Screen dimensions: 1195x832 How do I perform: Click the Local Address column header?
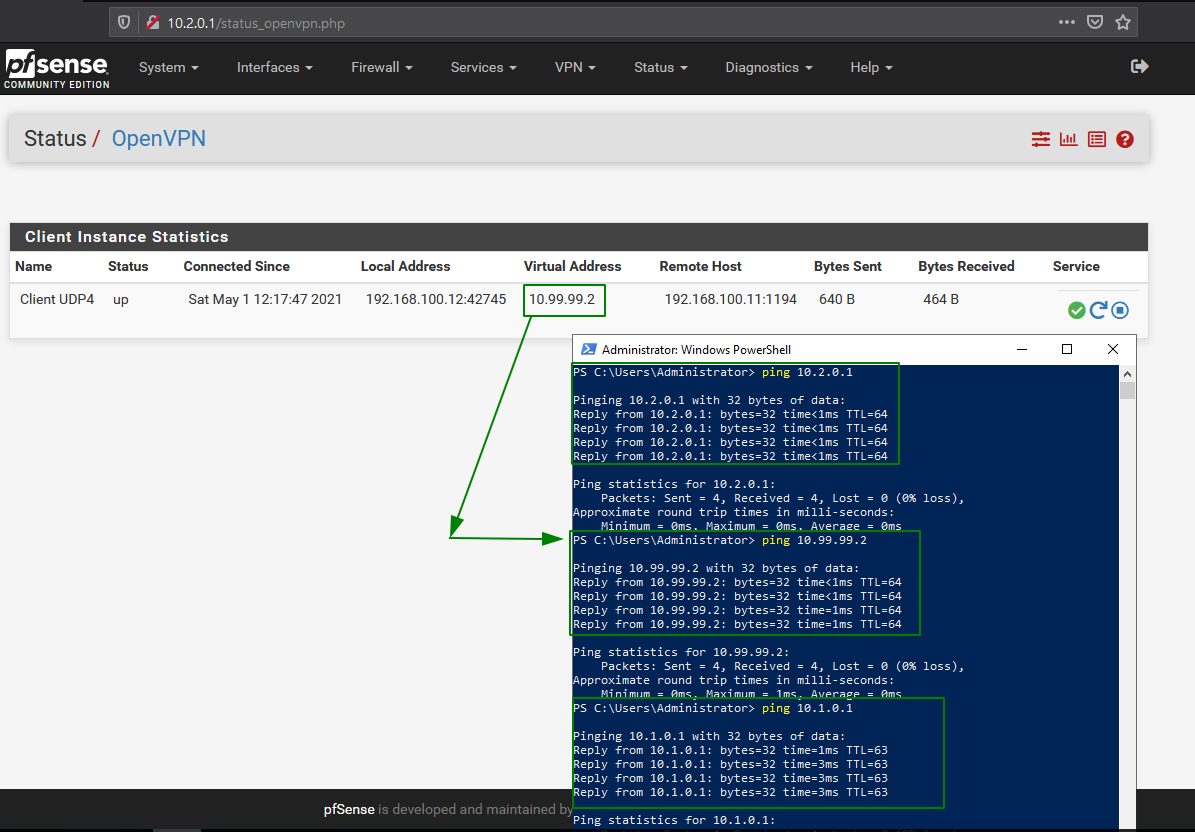coord(405,267)
